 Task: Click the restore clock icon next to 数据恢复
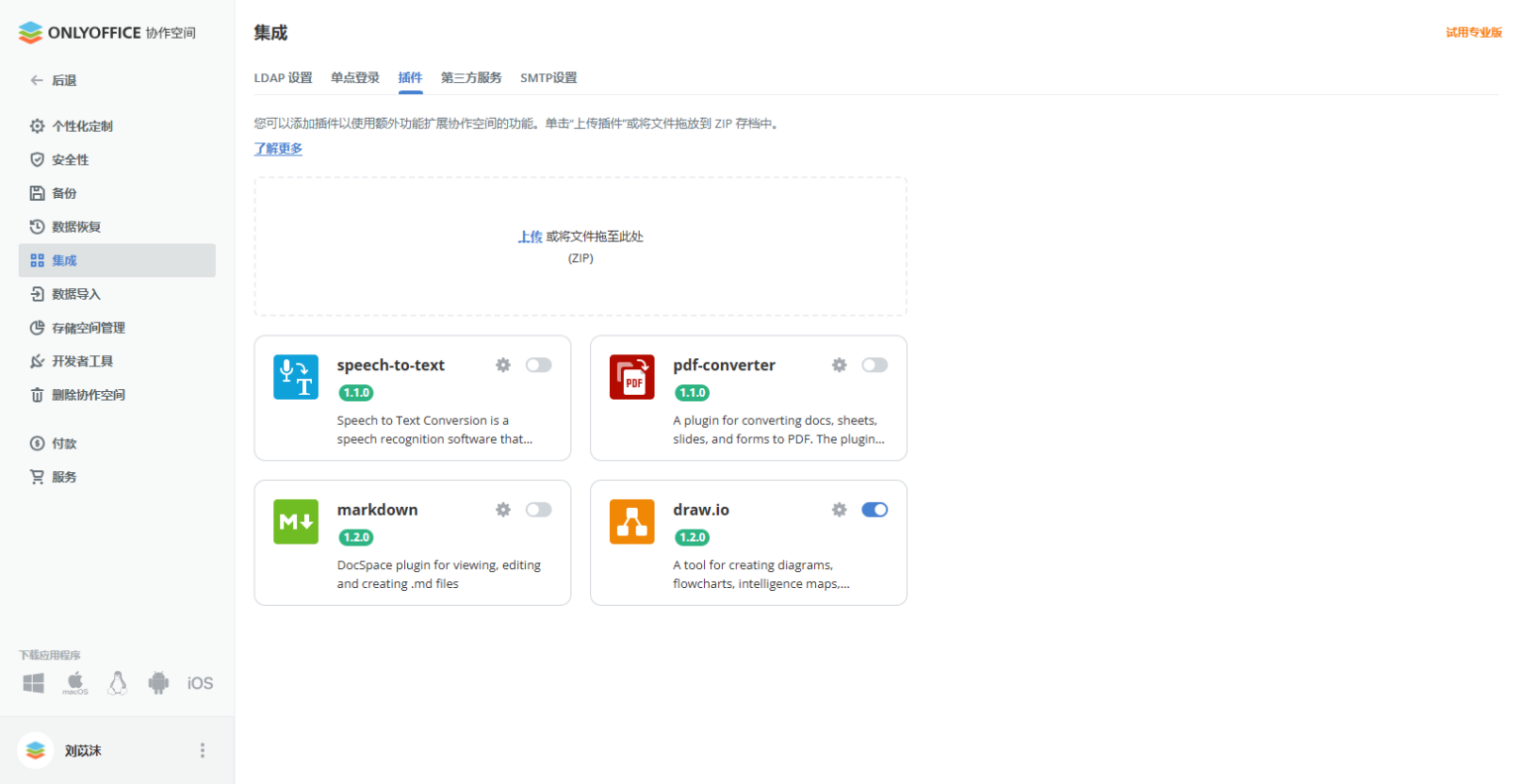(38, 227)
